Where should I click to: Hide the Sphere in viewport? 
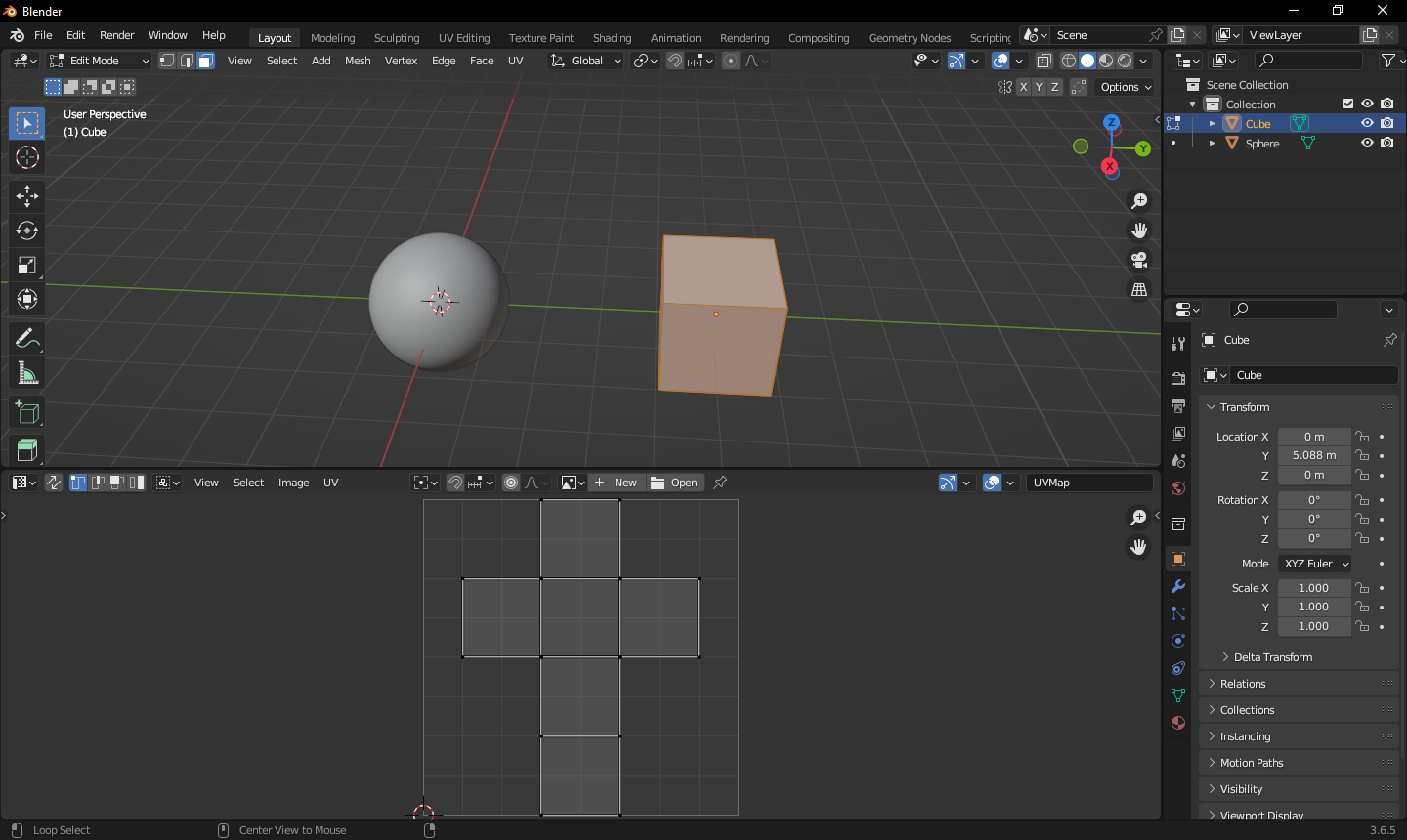(1367, 143)
